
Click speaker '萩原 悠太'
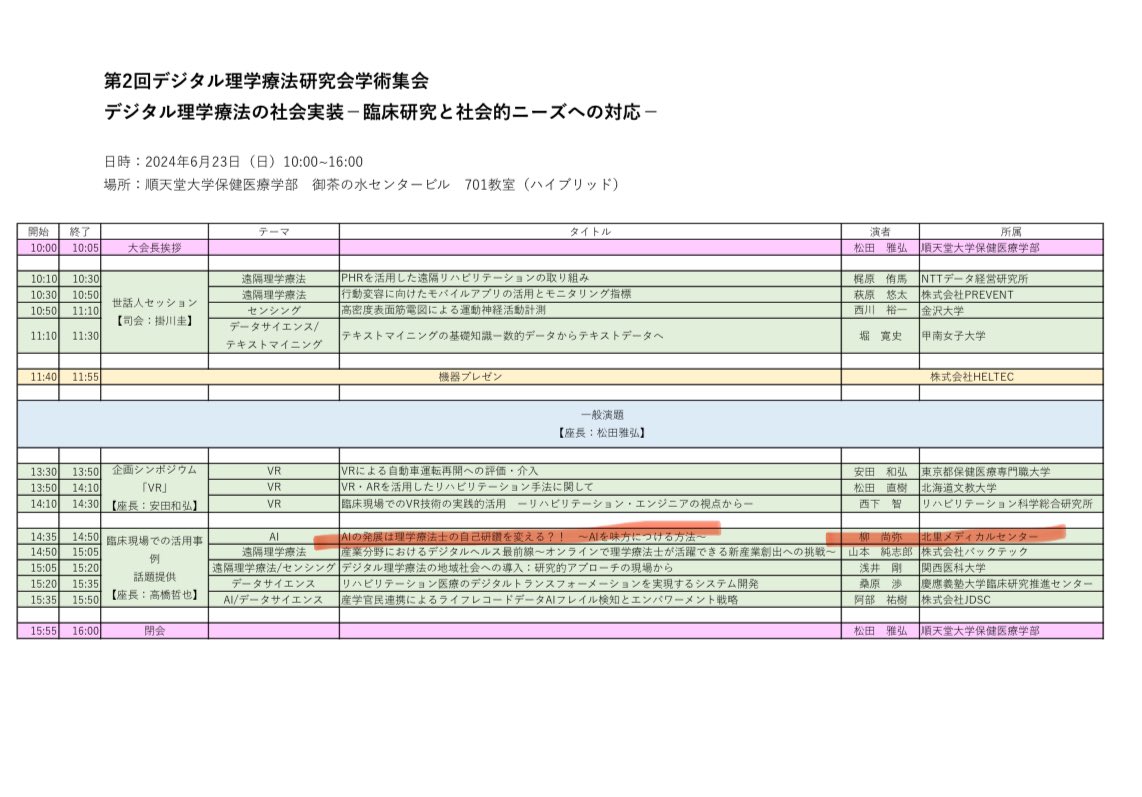(x=880, y=294)
